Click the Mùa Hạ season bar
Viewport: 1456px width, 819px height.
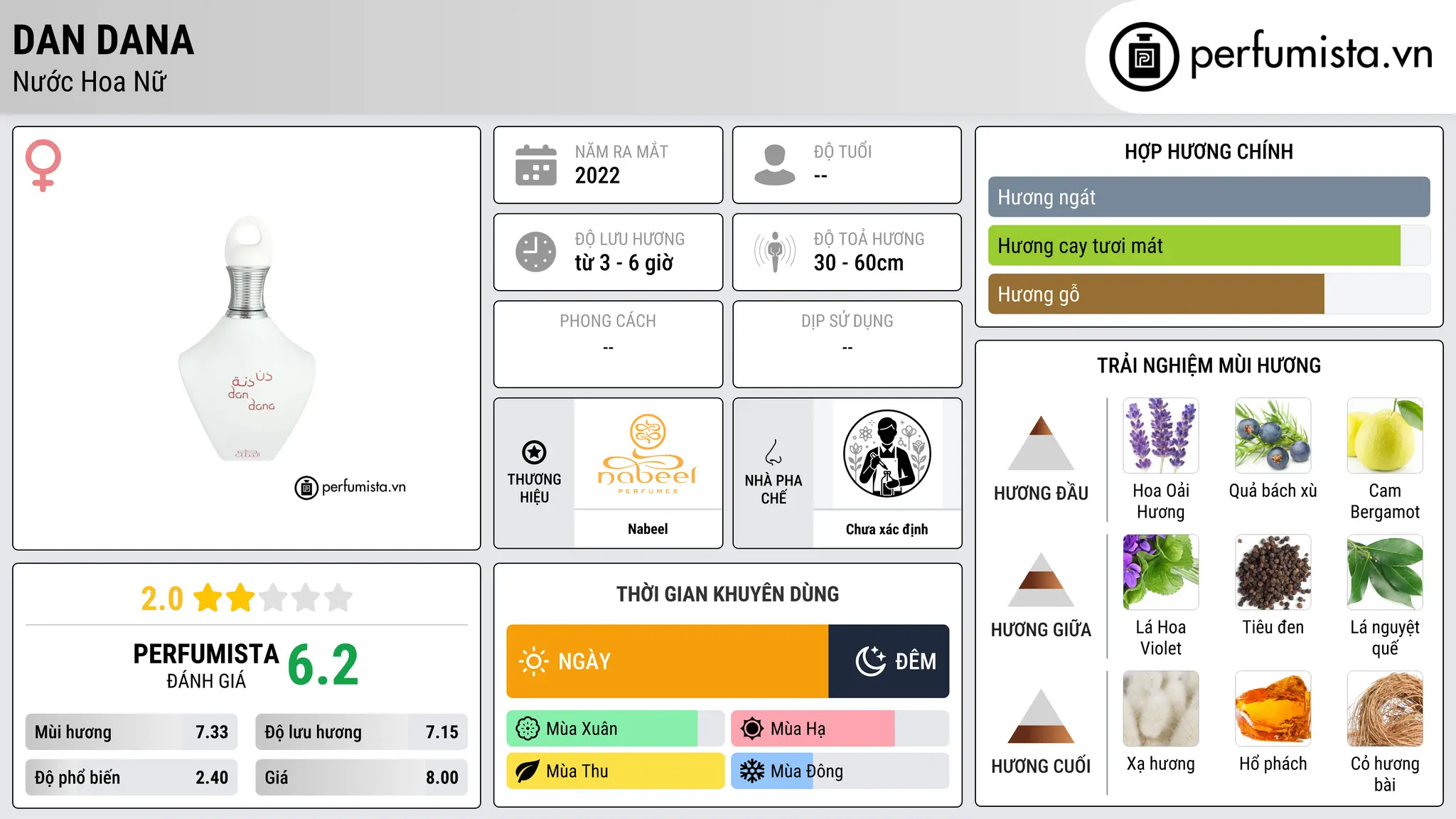pos(840,729)
